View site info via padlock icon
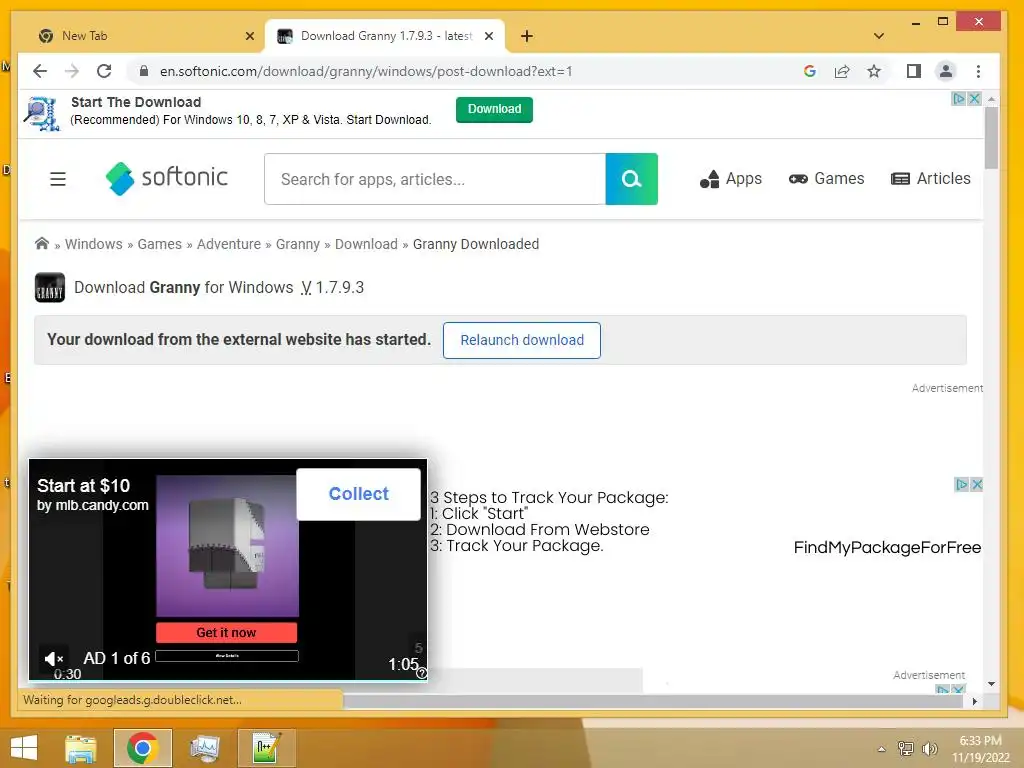Image resolution: width=1024 pixels, height=768 pixels. point(144,71)
